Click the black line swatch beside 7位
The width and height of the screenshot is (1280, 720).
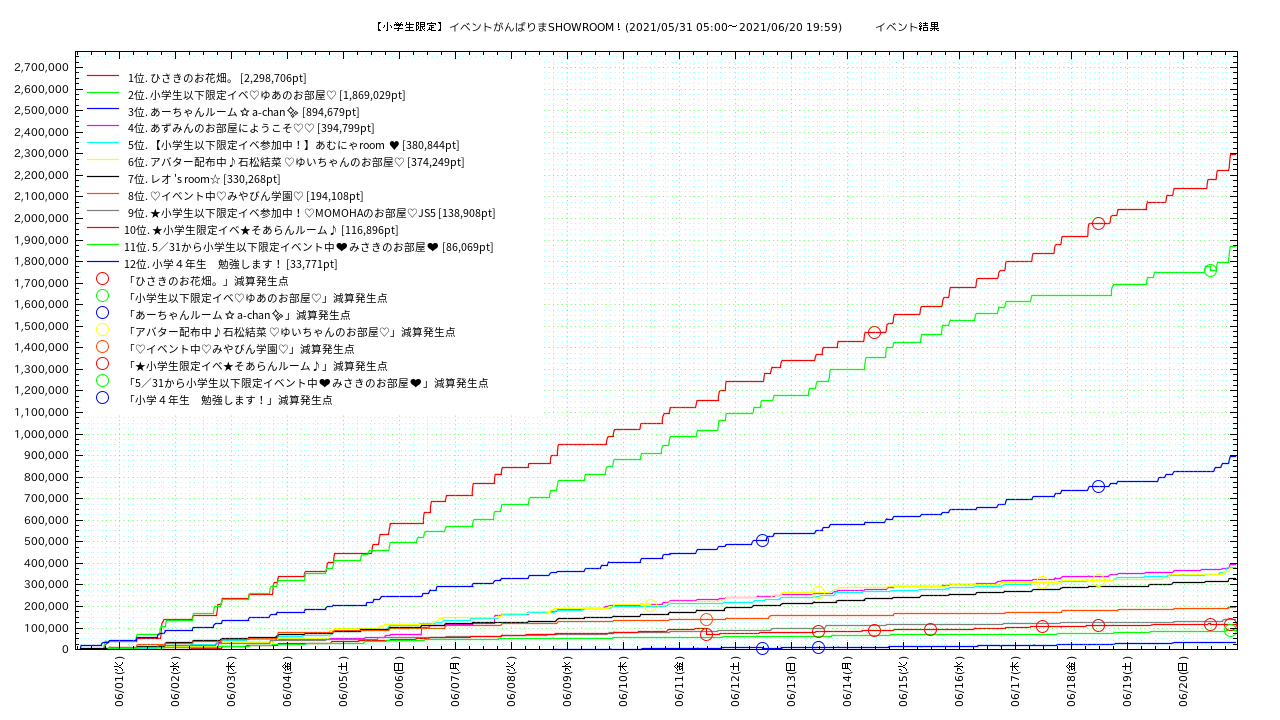pyautogui.click(x=102, y=178)
